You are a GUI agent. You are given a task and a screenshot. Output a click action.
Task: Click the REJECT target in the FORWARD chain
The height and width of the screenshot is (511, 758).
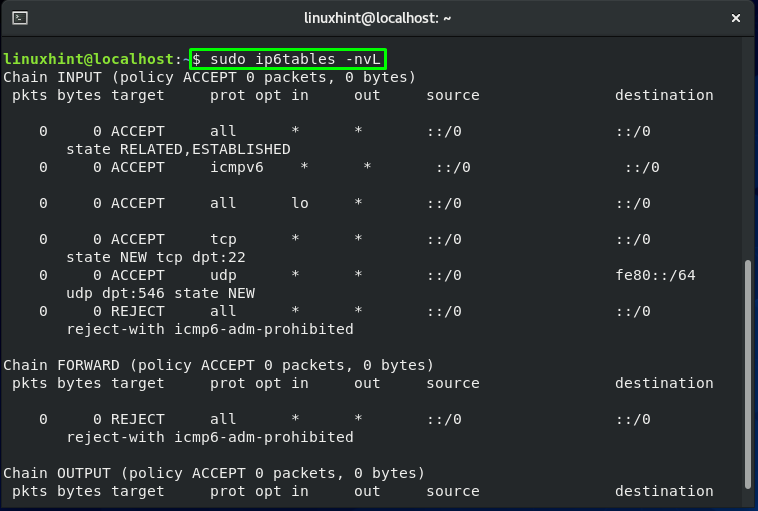pyautogui.click(x=138, y=419)
